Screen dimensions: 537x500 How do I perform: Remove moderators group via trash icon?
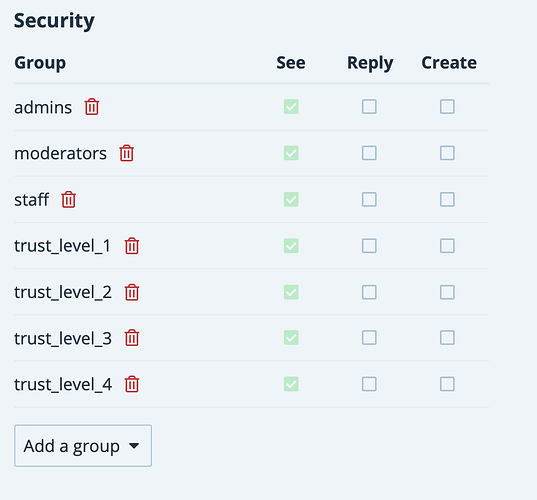pyautogui.click(x=126, y=153)
